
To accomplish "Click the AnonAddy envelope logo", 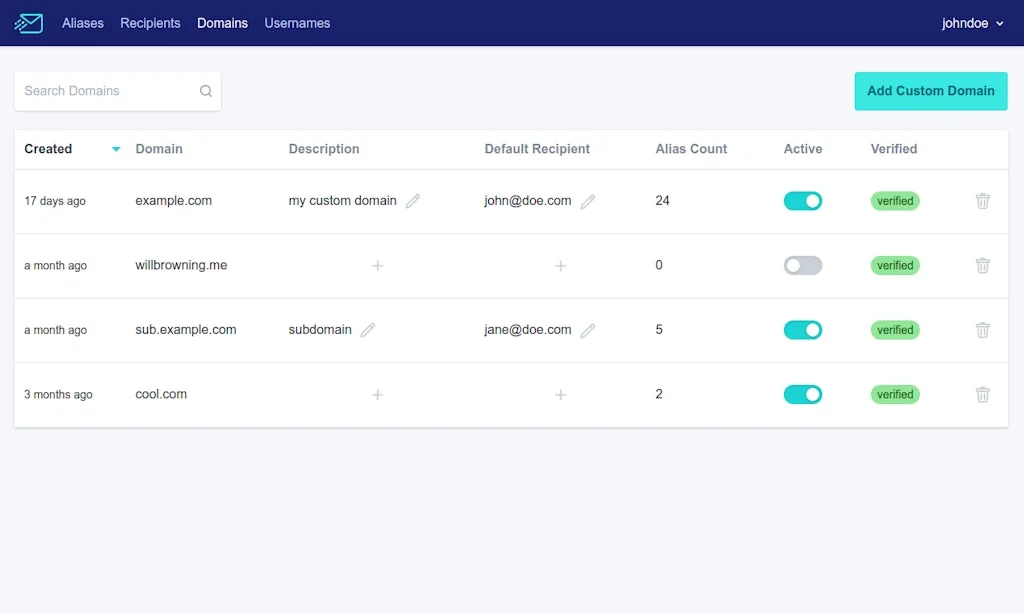I will [x=29, y=23].
